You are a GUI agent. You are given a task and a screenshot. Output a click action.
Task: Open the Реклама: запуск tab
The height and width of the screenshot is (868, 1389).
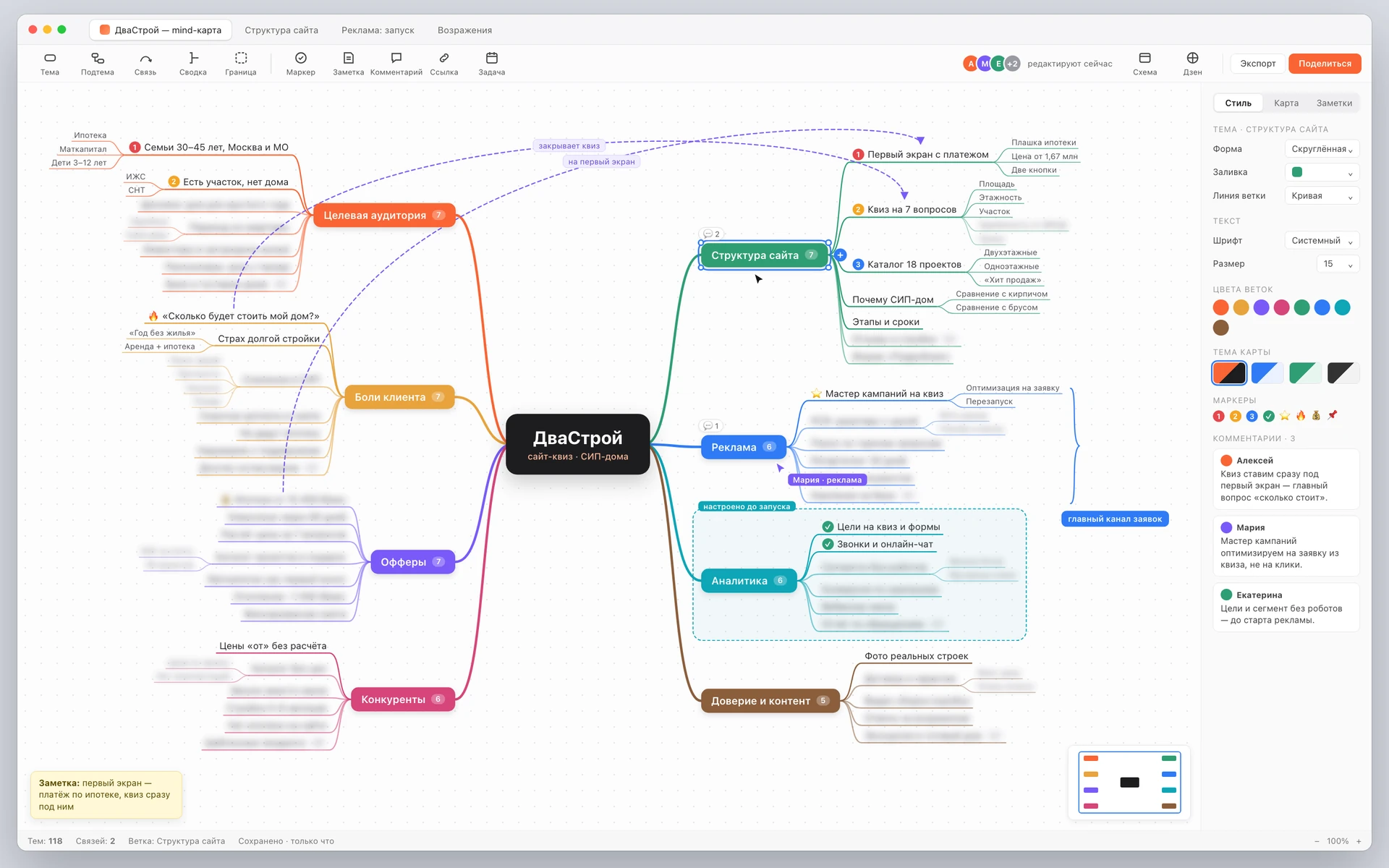pyautogui.click(x=378, y=30)
